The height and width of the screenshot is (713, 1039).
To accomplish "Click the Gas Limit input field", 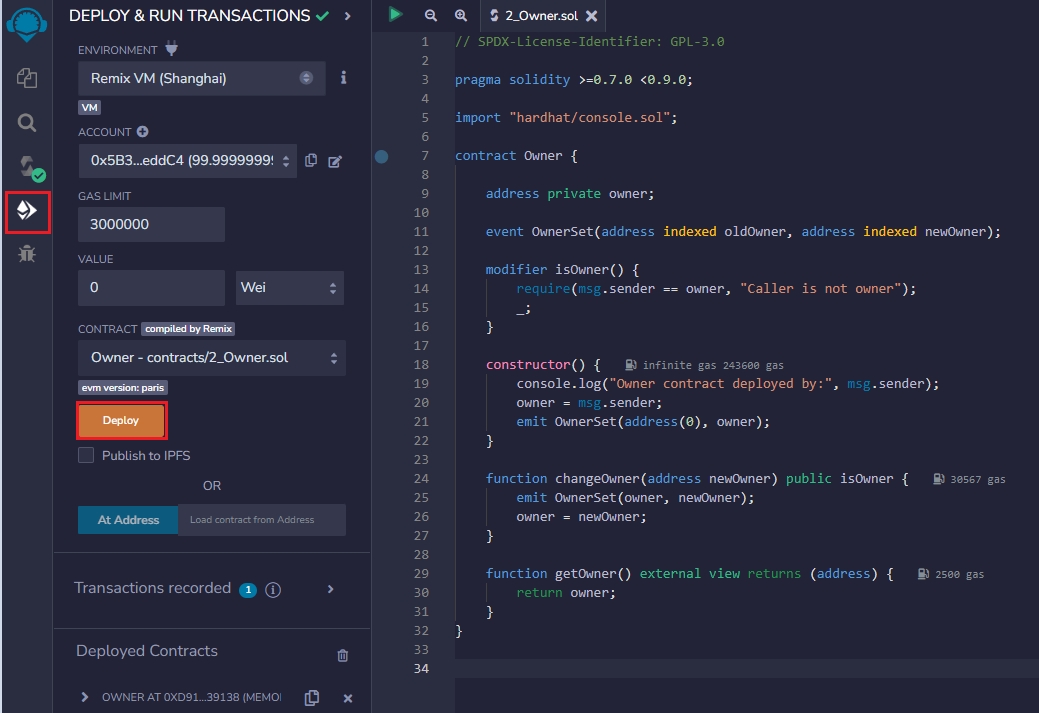I will click(x=151, y=225).
